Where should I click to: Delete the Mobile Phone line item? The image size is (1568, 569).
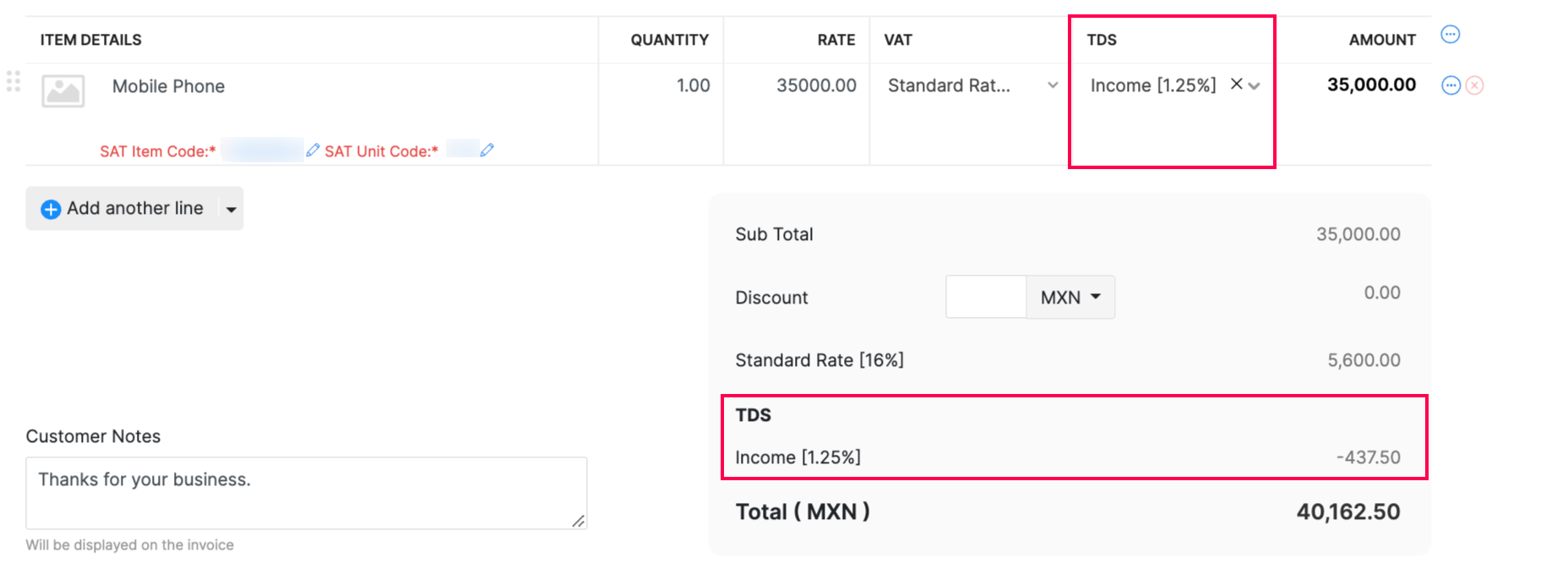tap(1475, 85)
